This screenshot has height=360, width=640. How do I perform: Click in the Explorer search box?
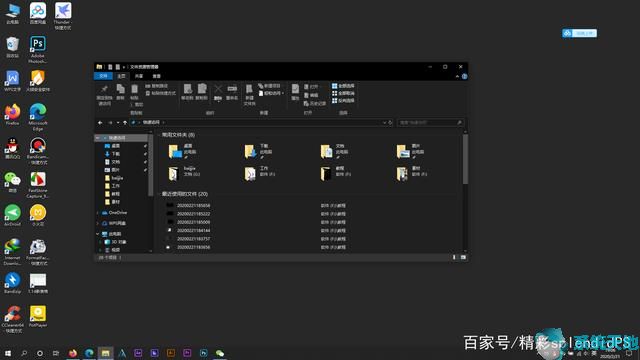(430, 122)
